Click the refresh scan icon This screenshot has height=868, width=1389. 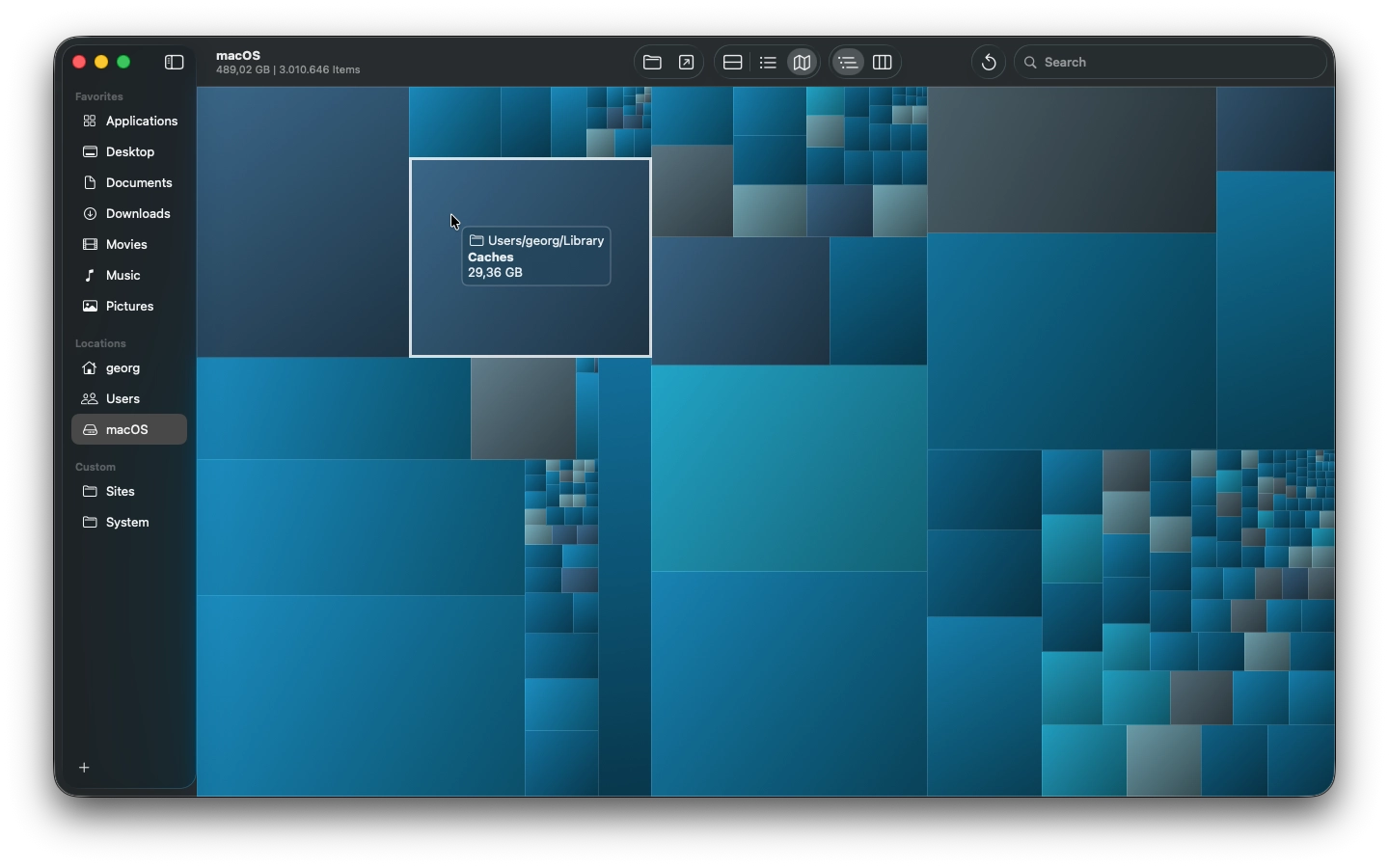[x=989, y=63]
